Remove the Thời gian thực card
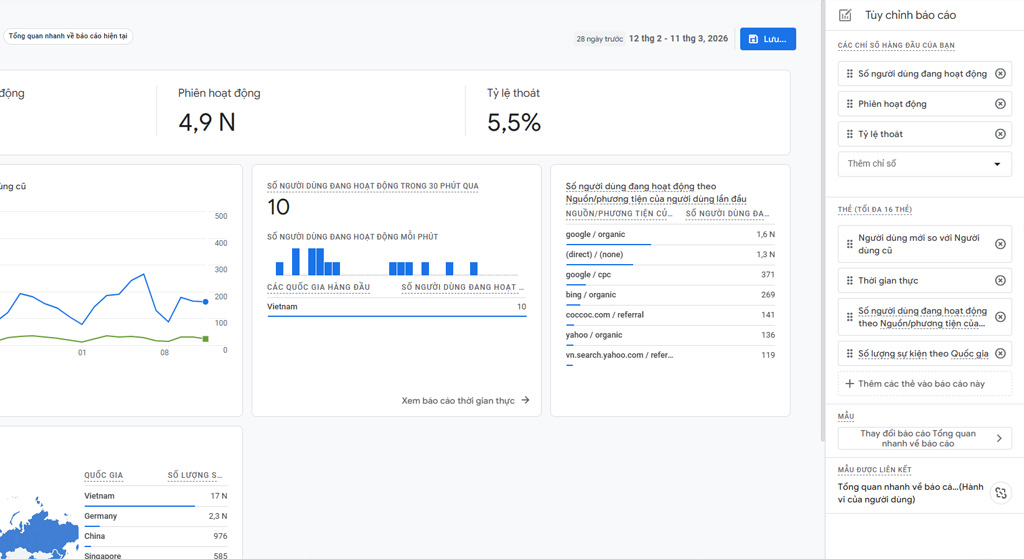Screen dimensions: 1024x559 (1000, 281)
